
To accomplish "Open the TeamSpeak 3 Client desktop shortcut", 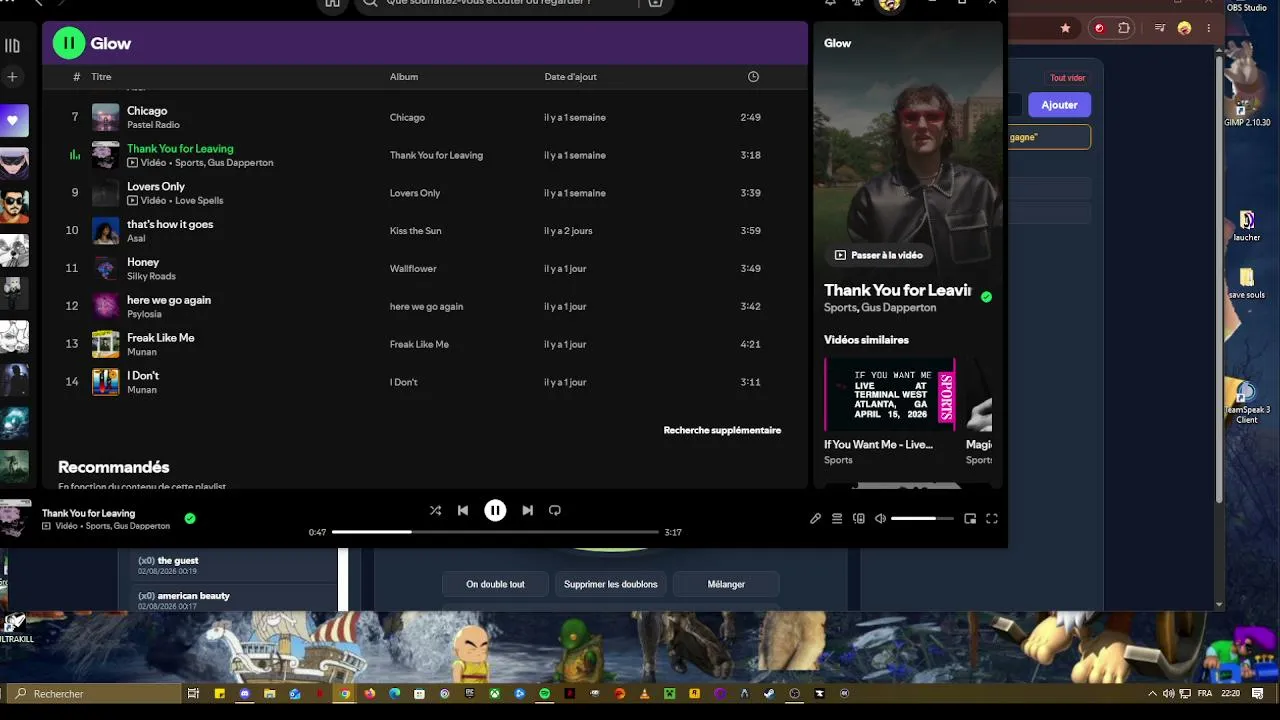I will click(x=1247, y=403).
